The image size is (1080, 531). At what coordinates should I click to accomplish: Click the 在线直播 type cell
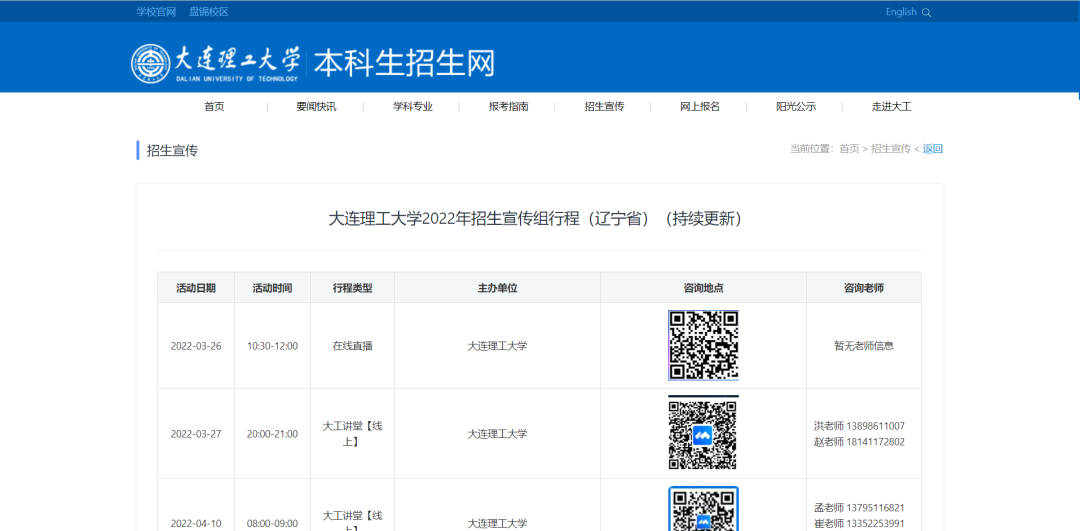(x=353, y=346)
